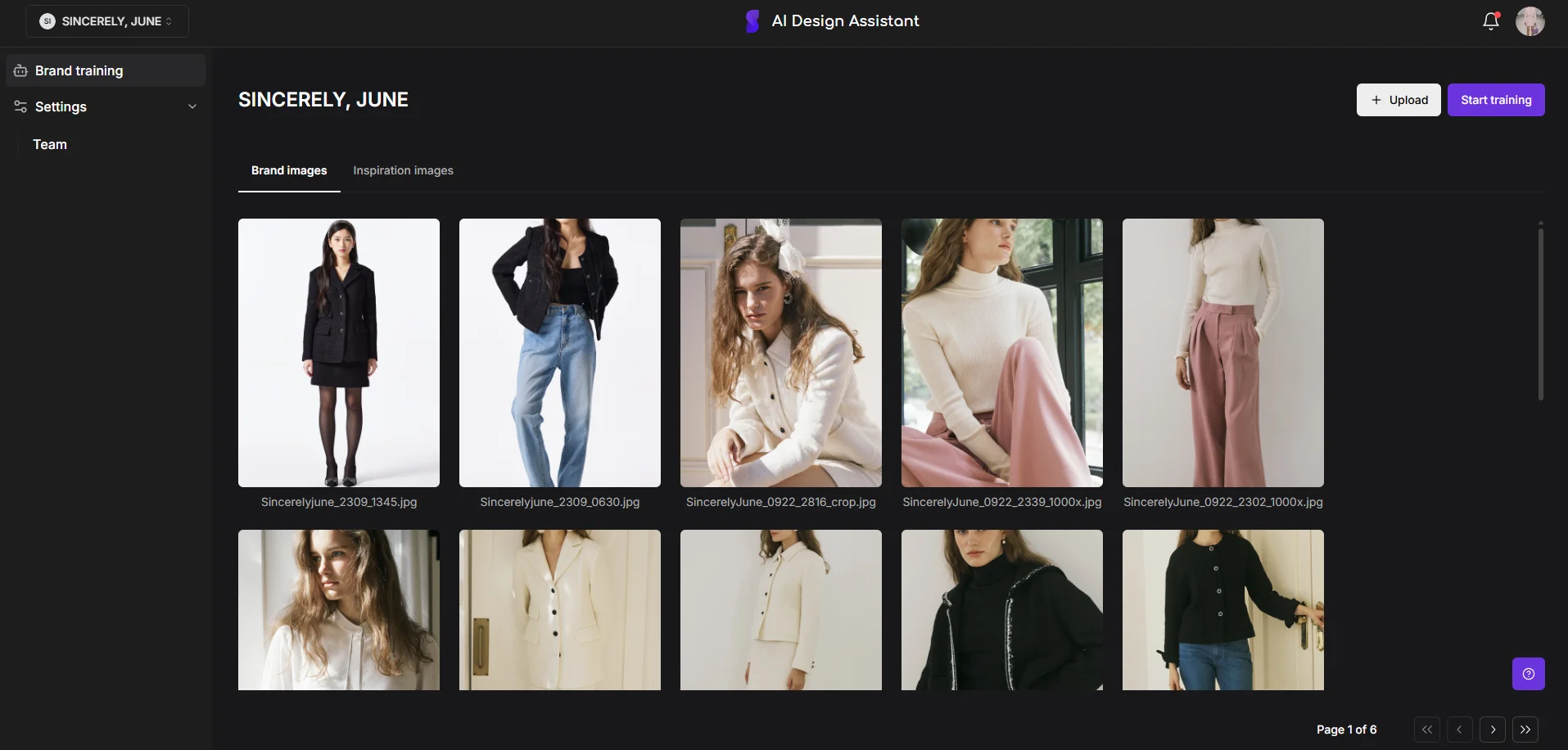This screenshot has width=1568, height=750.
Task: Click your profile picture in the top bar
Action: pyautogui.click(x=1530, y=21)
